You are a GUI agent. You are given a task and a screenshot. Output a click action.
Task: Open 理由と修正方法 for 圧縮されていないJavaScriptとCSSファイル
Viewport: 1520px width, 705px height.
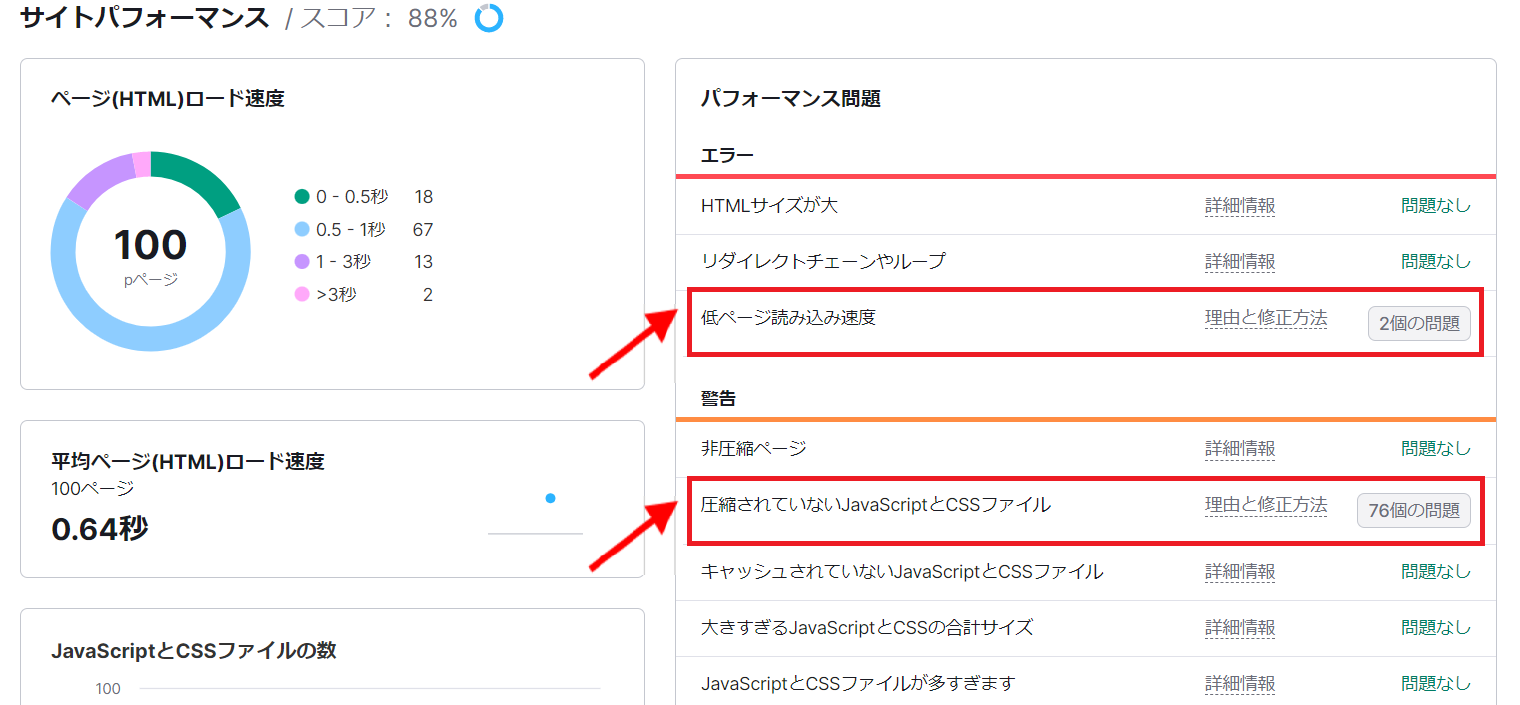click(x=1266, y=505)
